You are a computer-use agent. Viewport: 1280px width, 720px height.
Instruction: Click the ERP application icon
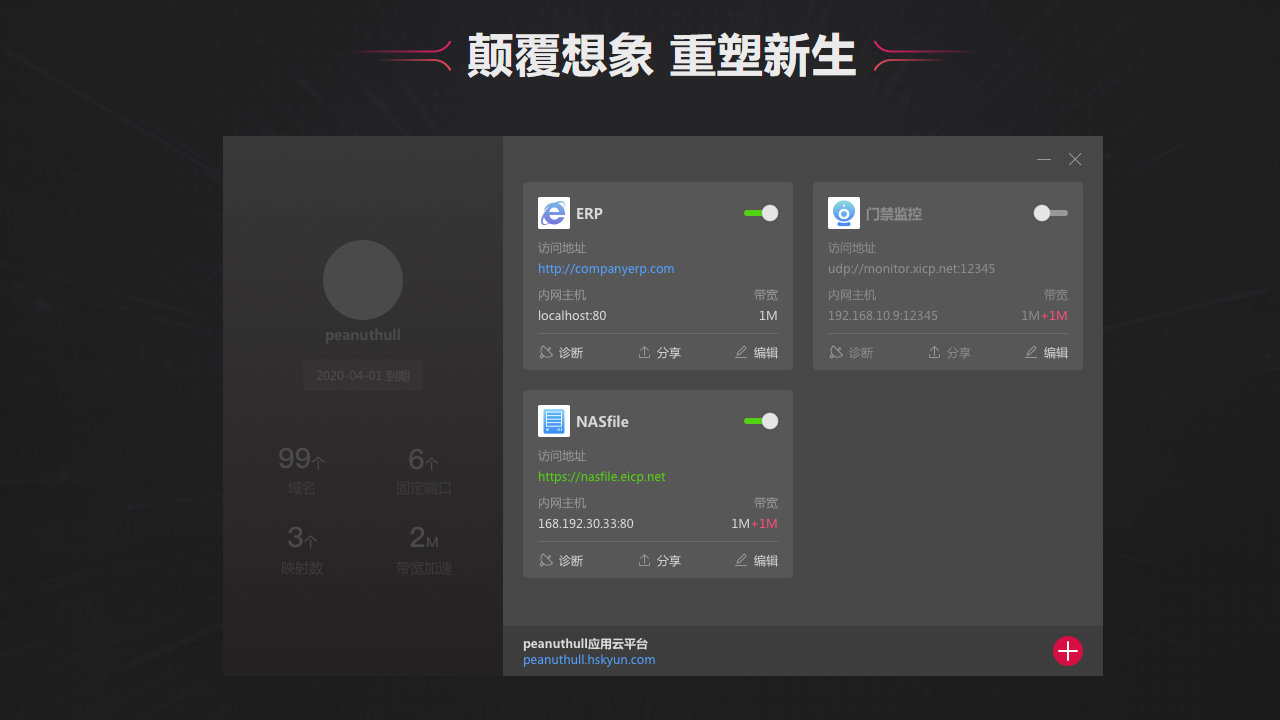click(553, 213)
